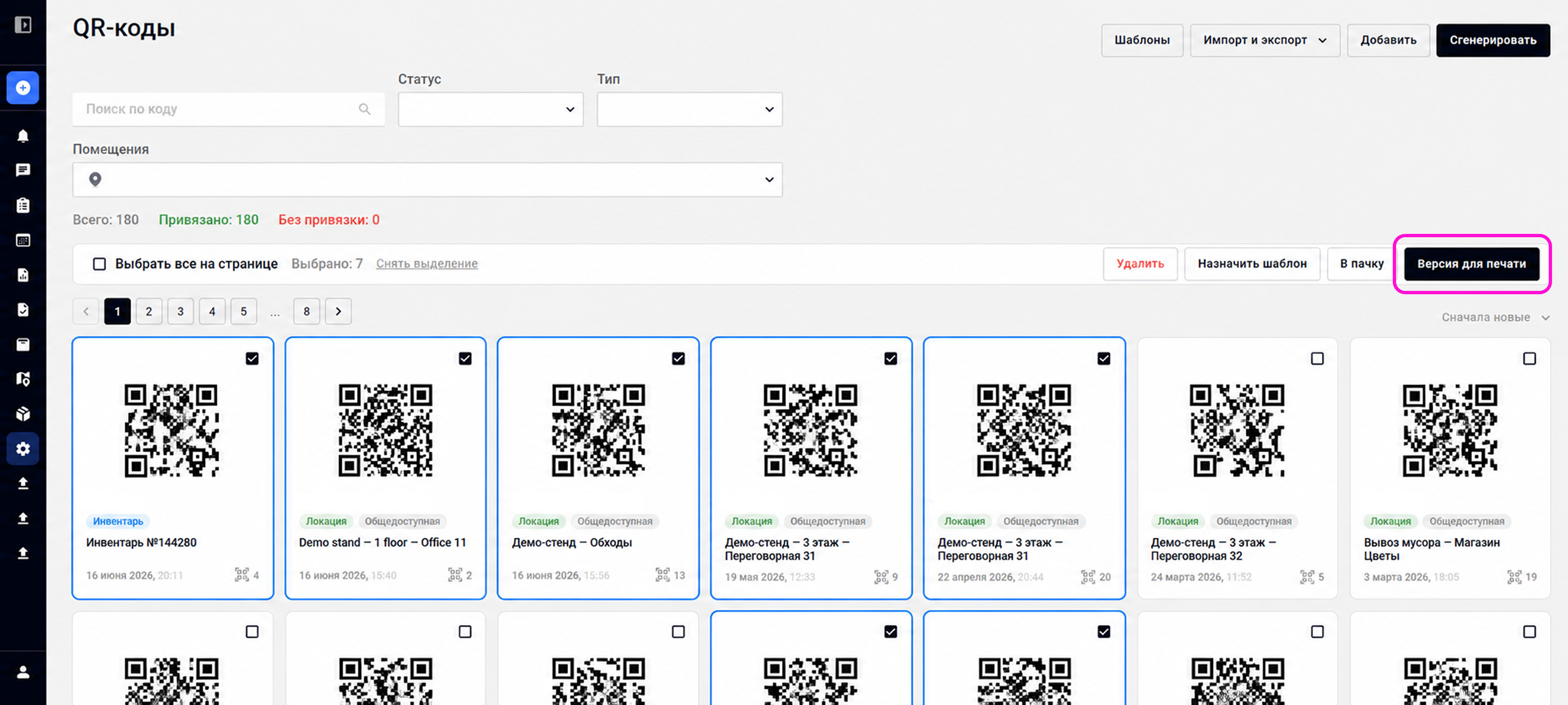Jump to page 8

click(307, 311)
